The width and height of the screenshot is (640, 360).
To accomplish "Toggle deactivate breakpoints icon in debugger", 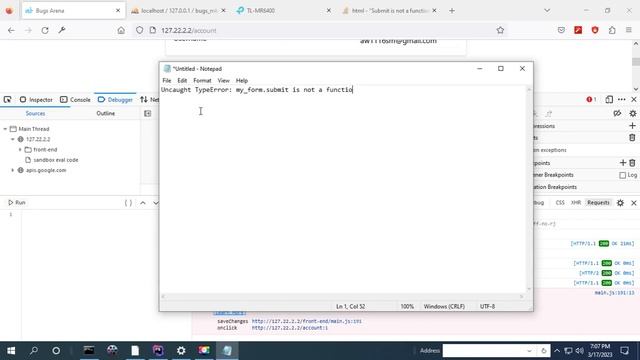I will [617, 113].
